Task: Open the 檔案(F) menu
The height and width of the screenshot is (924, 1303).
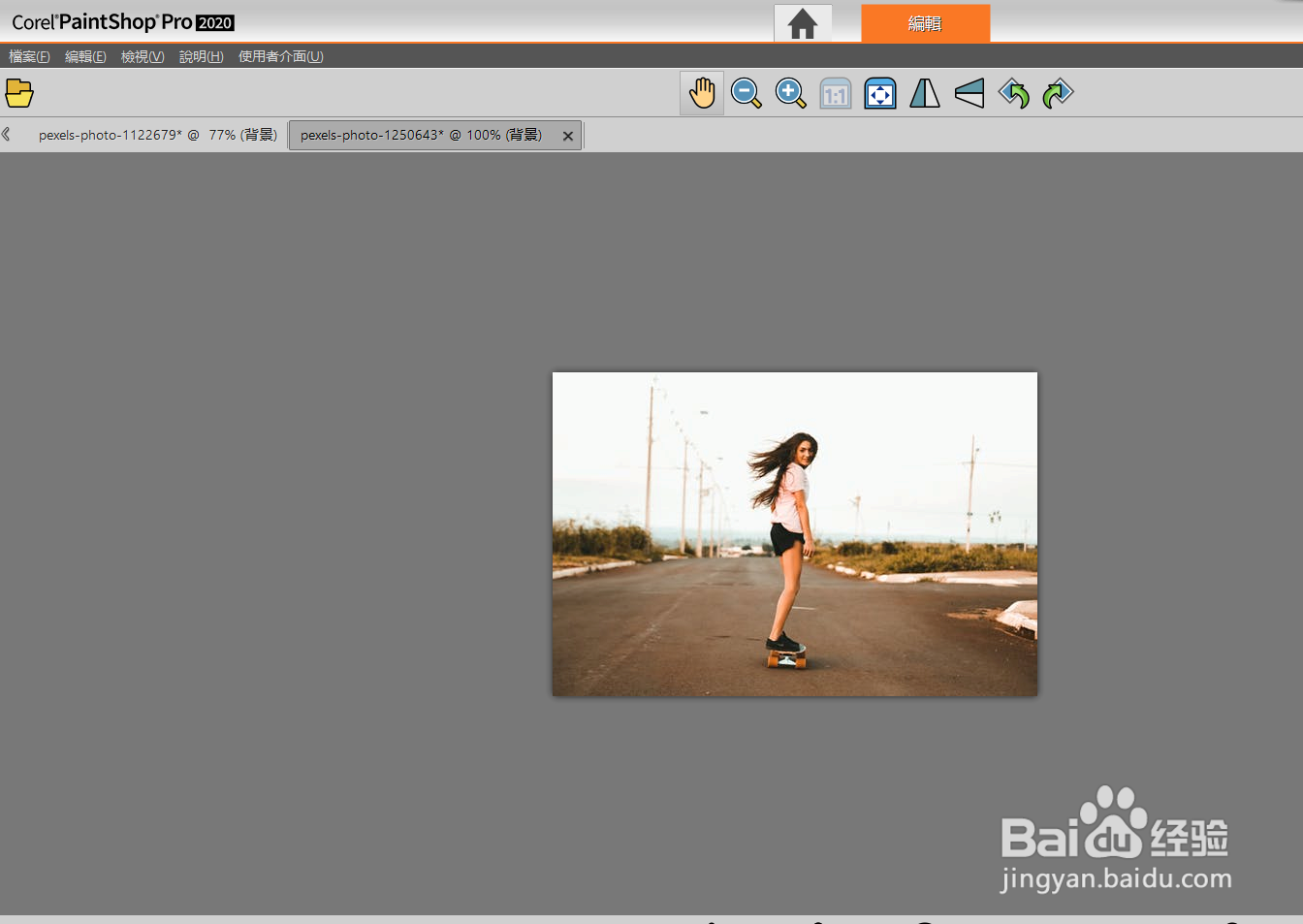Action: 29,56
